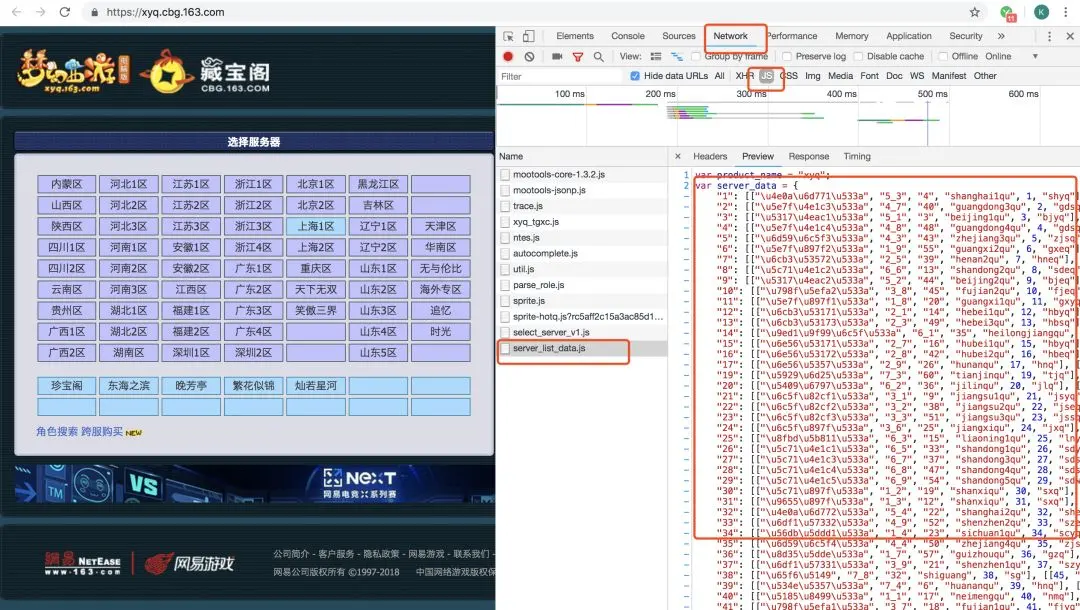
Task: Filter requests by Img type
Action: pos(813,76)
